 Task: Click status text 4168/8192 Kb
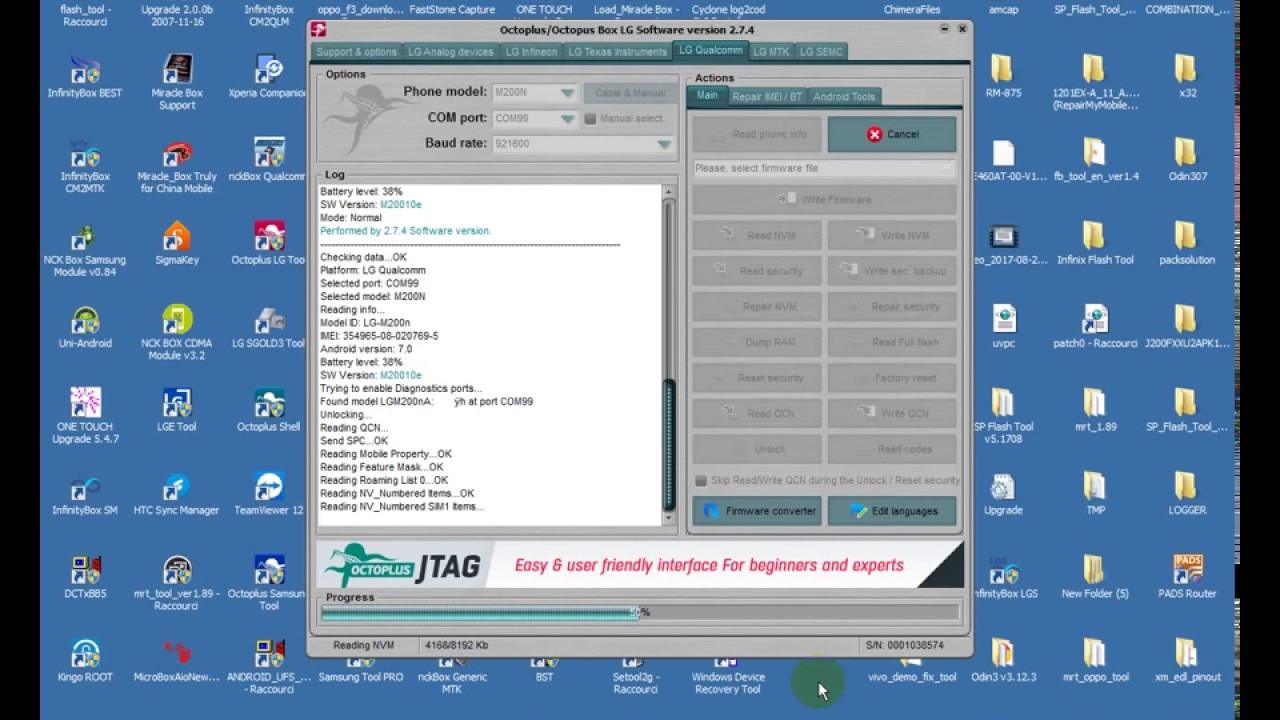click(456, 646)
